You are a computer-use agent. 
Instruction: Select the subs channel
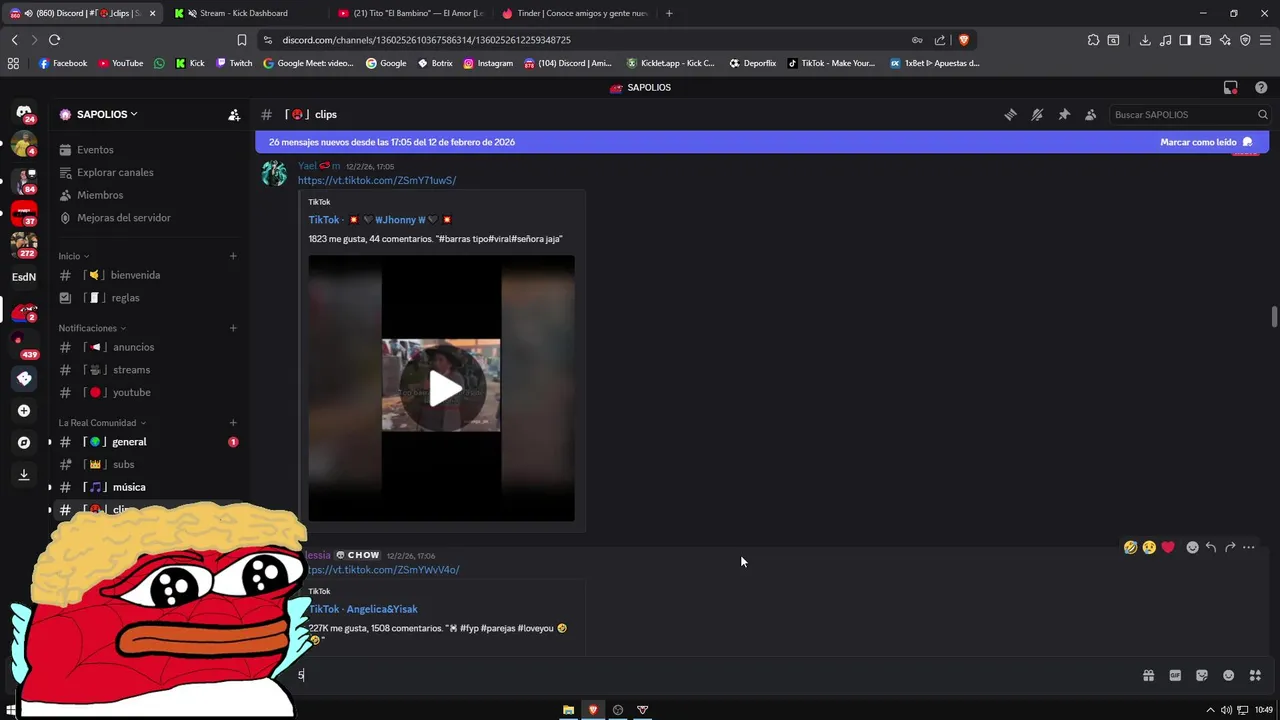click(148, 465)
